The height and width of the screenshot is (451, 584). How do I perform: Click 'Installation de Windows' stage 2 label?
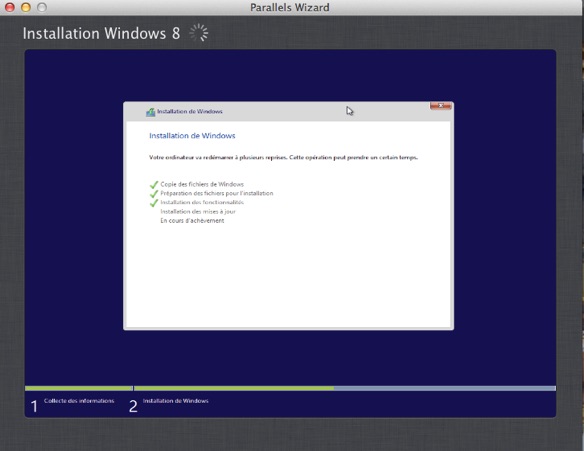(176, 401)
